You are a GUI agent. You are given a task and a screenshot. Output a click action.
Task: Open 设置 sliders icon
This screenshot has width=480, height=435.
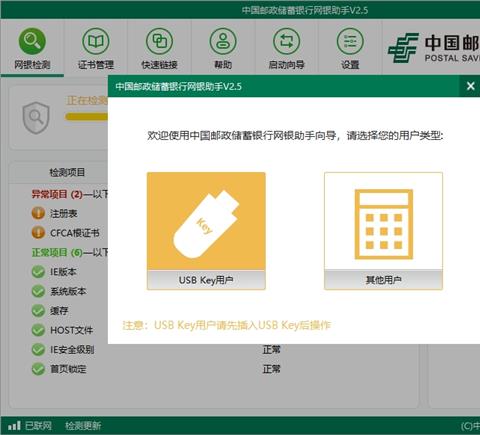(x=350, y=41)
